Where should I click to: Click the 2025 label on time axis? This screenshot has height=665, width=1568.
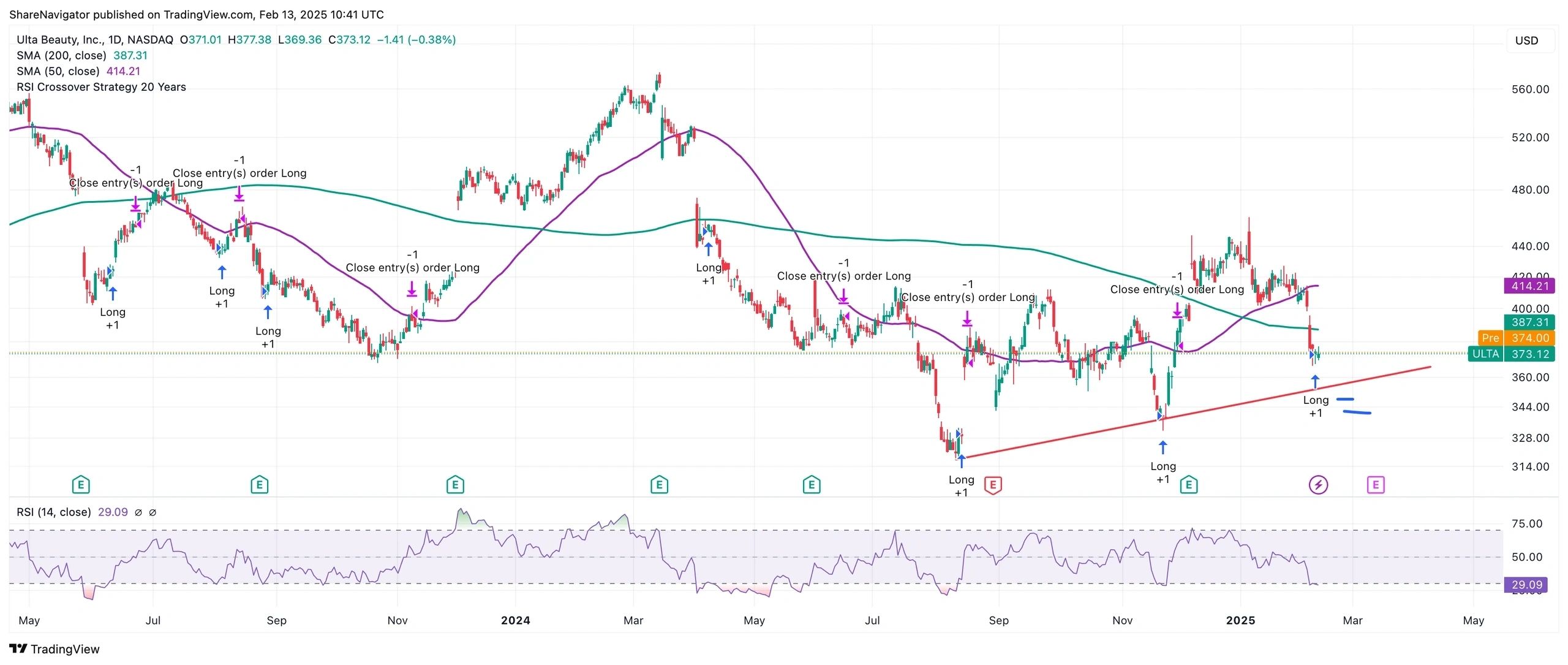coord(1240,620)
